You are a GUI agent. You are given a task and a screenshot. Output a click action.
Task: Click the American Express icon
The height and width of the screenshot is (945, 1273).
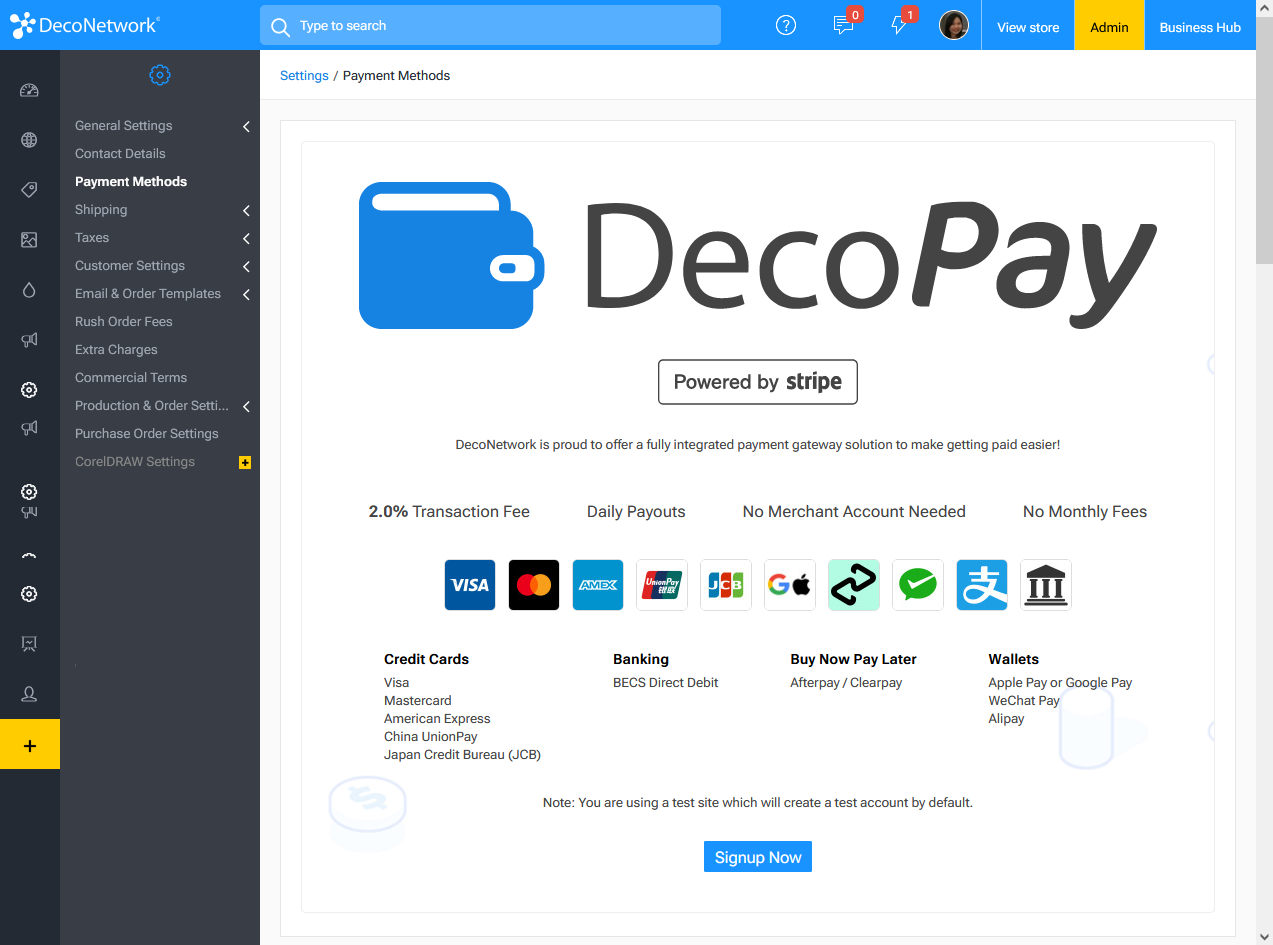click(598, 585)
